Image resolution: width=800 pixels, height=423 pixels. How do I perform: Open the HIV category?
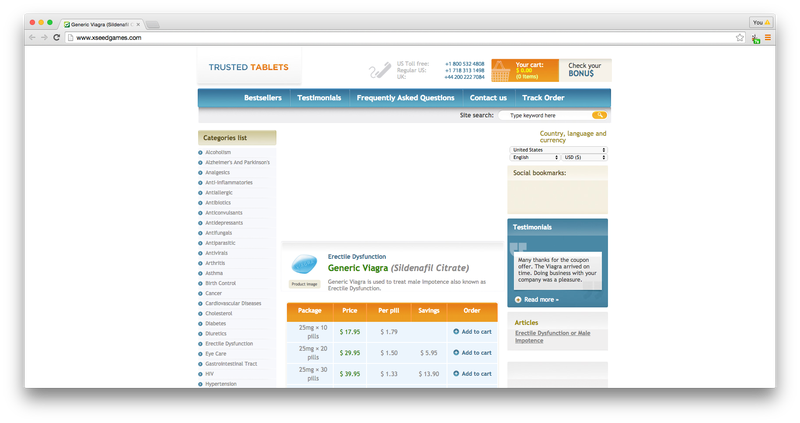click(210, 374)
